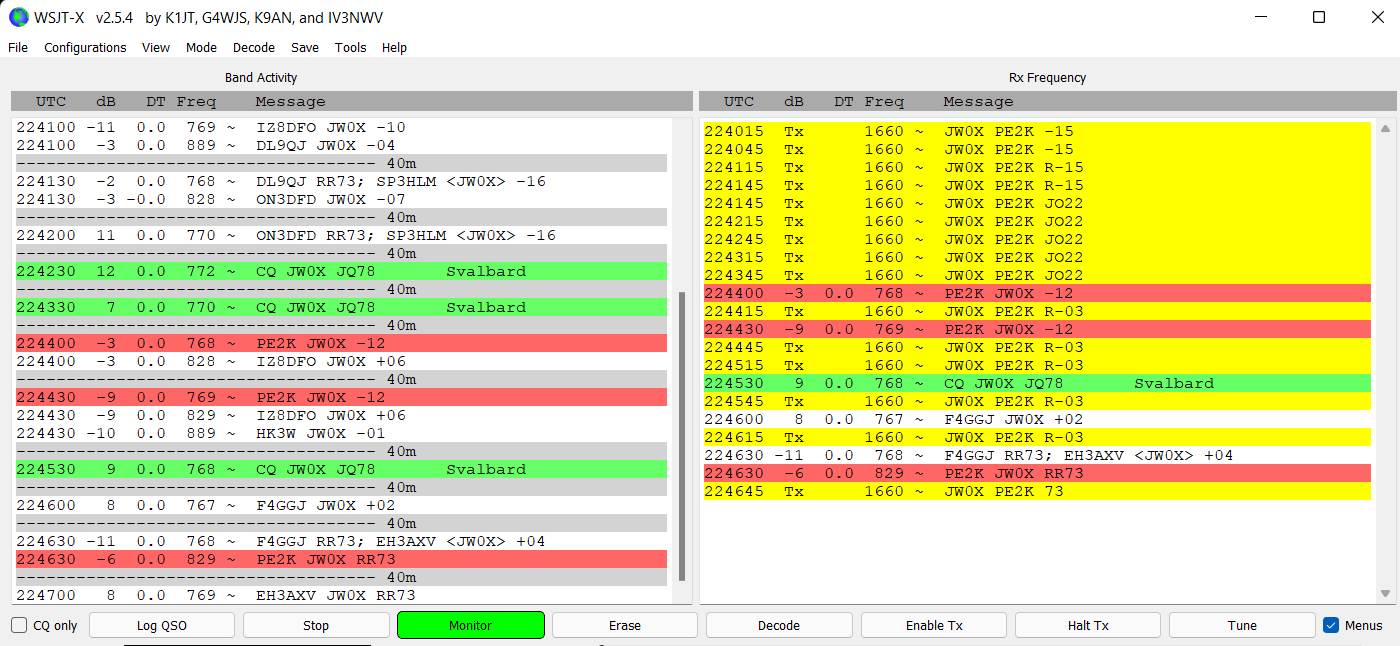
Task: Select the 224545 Tx JW0X PE2K R-03 row
Action: pyautogui.click(x=1037, y=401)
